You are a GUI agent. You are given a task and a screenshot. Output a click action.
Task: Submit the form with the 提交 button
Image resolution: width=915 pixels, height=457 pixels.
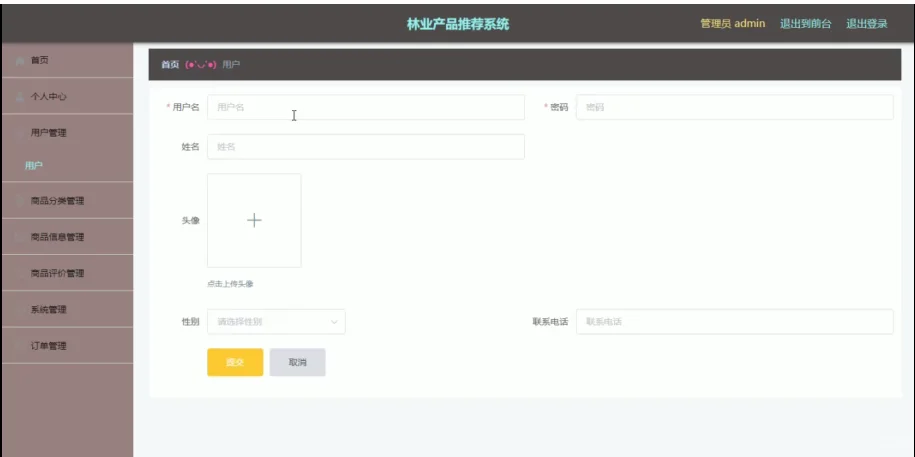click(235, 362)
